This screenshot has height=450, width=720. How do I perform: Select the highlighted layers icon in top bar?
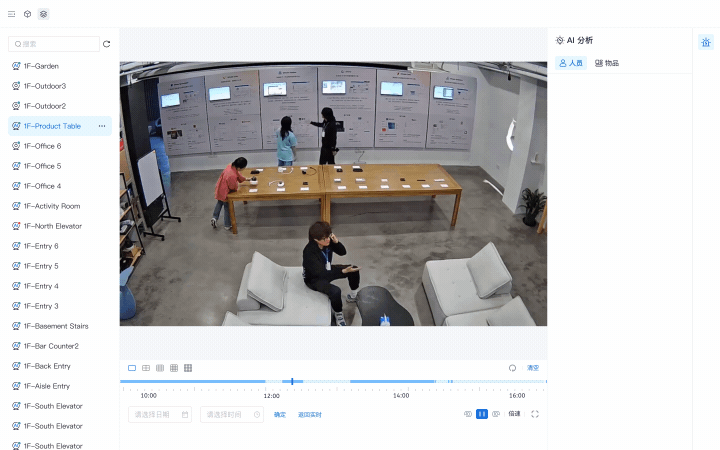pyautogui.click(x=43, y=14)
